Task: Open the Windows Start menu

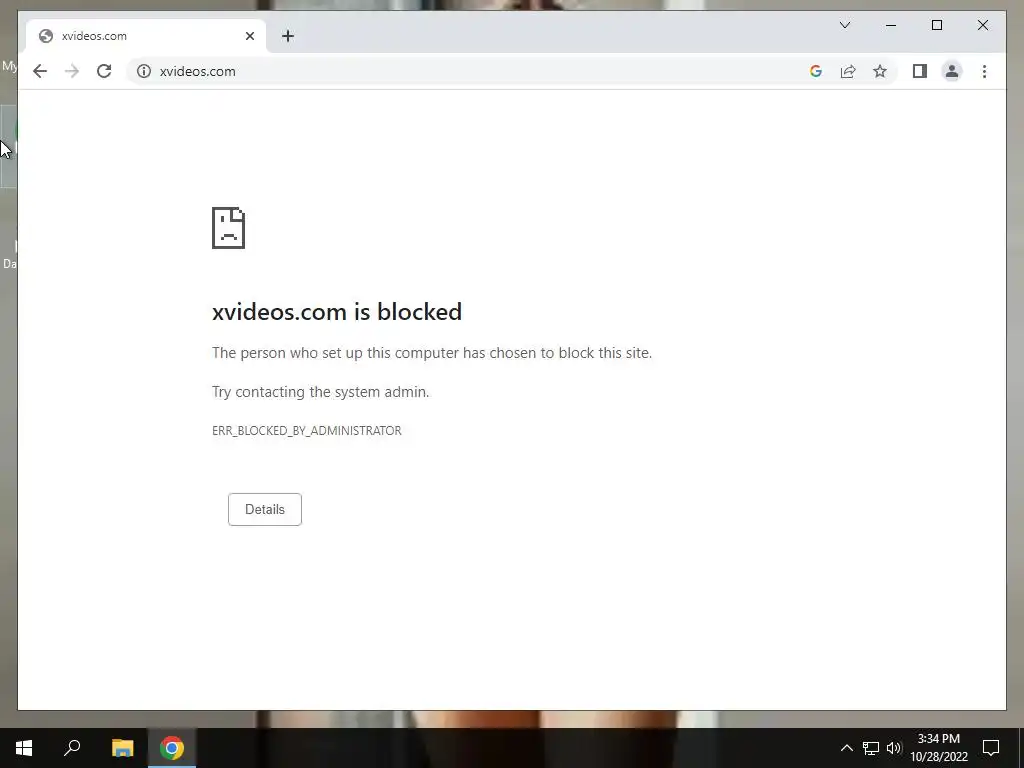Action: pyautogui.click(x=24, y=748)
